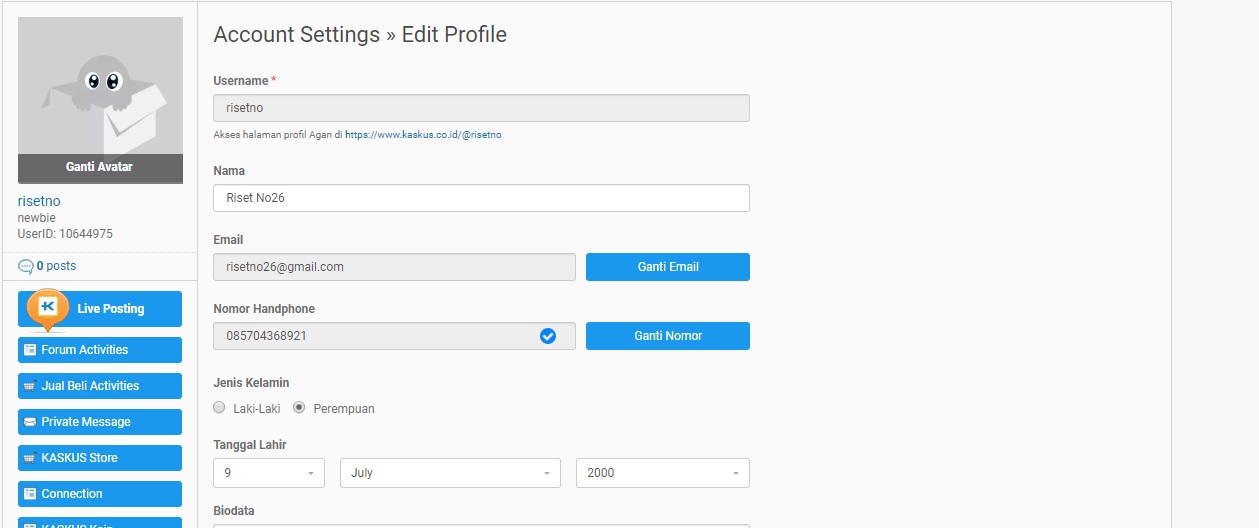The height and width of the screenshot is (528, 1259).
Task: Open the birth year 2000 dropdown
Action: (662, 473)
